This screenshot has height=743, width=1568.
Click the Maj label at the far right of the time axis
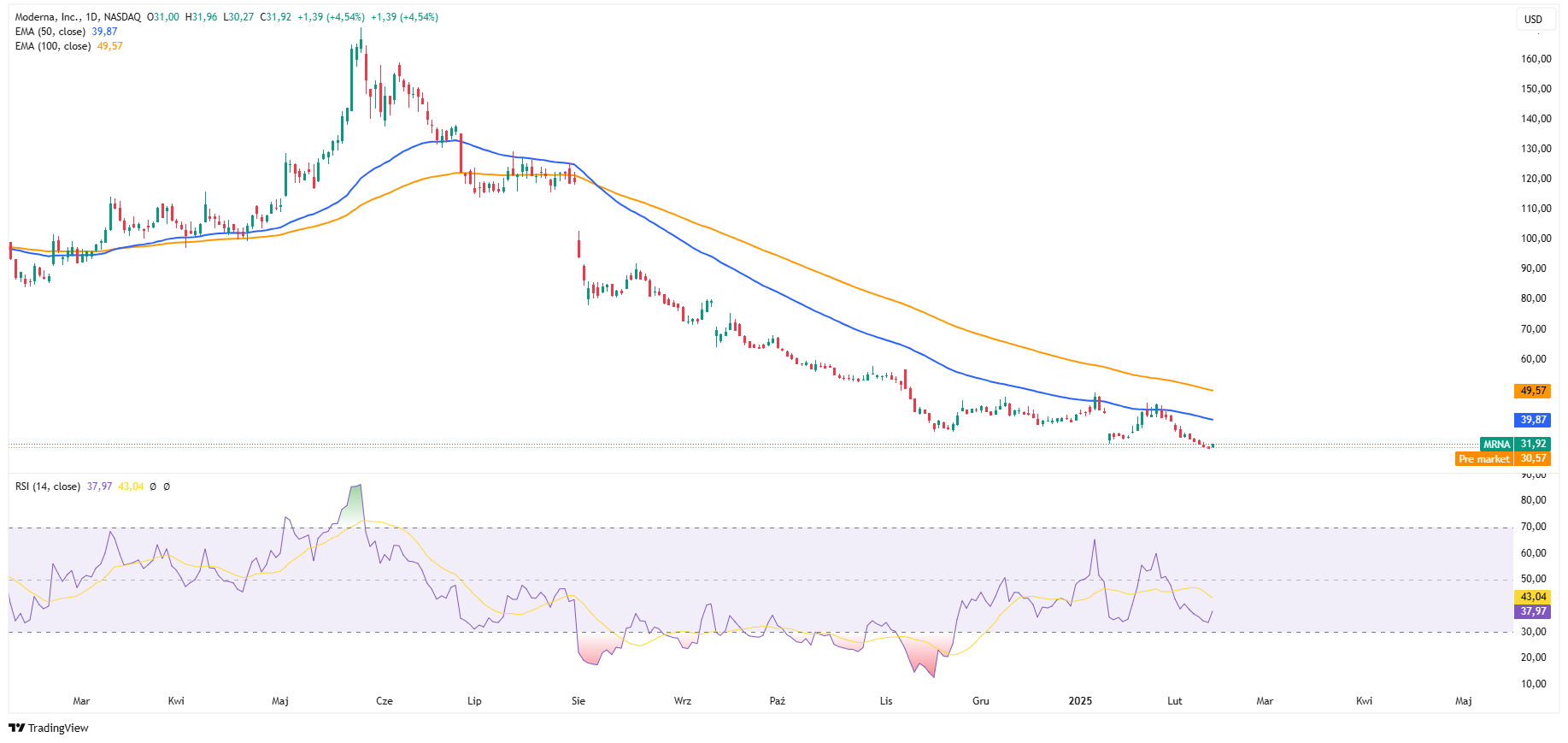tap(1464, 701)
